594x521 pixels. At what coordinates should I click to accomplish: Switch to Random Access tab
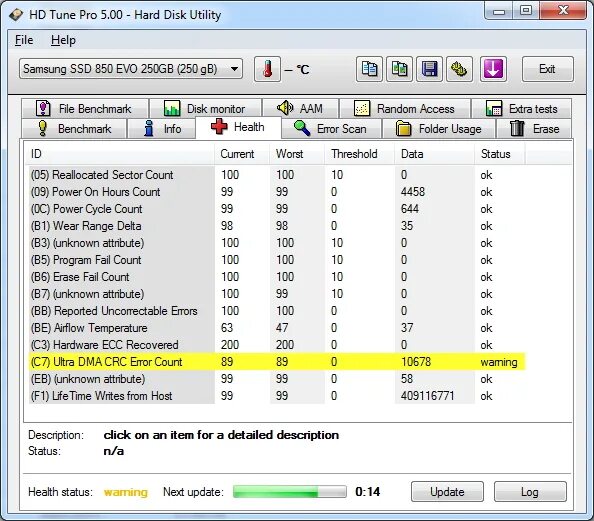(405, 108)
